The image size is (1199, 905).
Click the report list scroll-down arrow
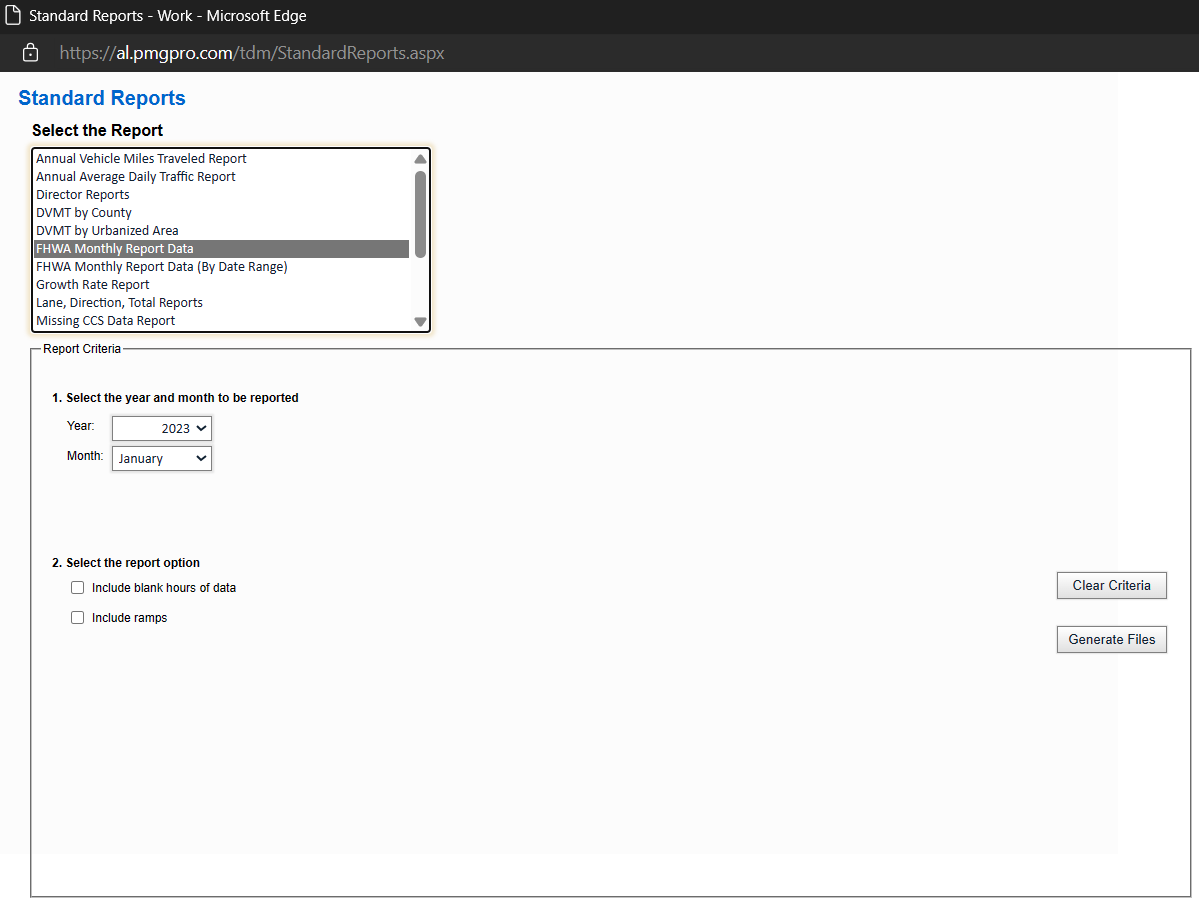tap(420, 322)
